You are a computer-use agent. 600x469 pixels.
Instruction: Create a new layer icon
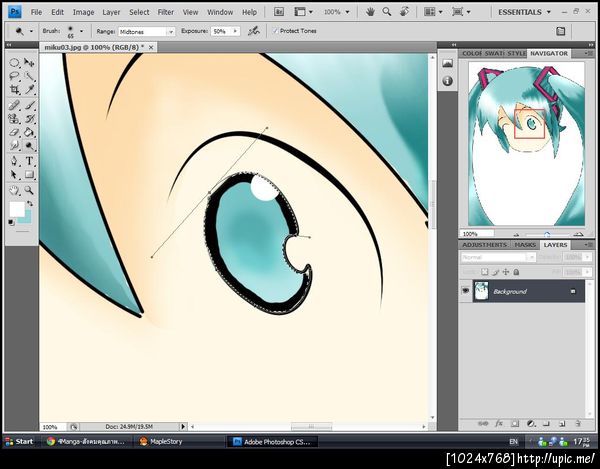562,423
